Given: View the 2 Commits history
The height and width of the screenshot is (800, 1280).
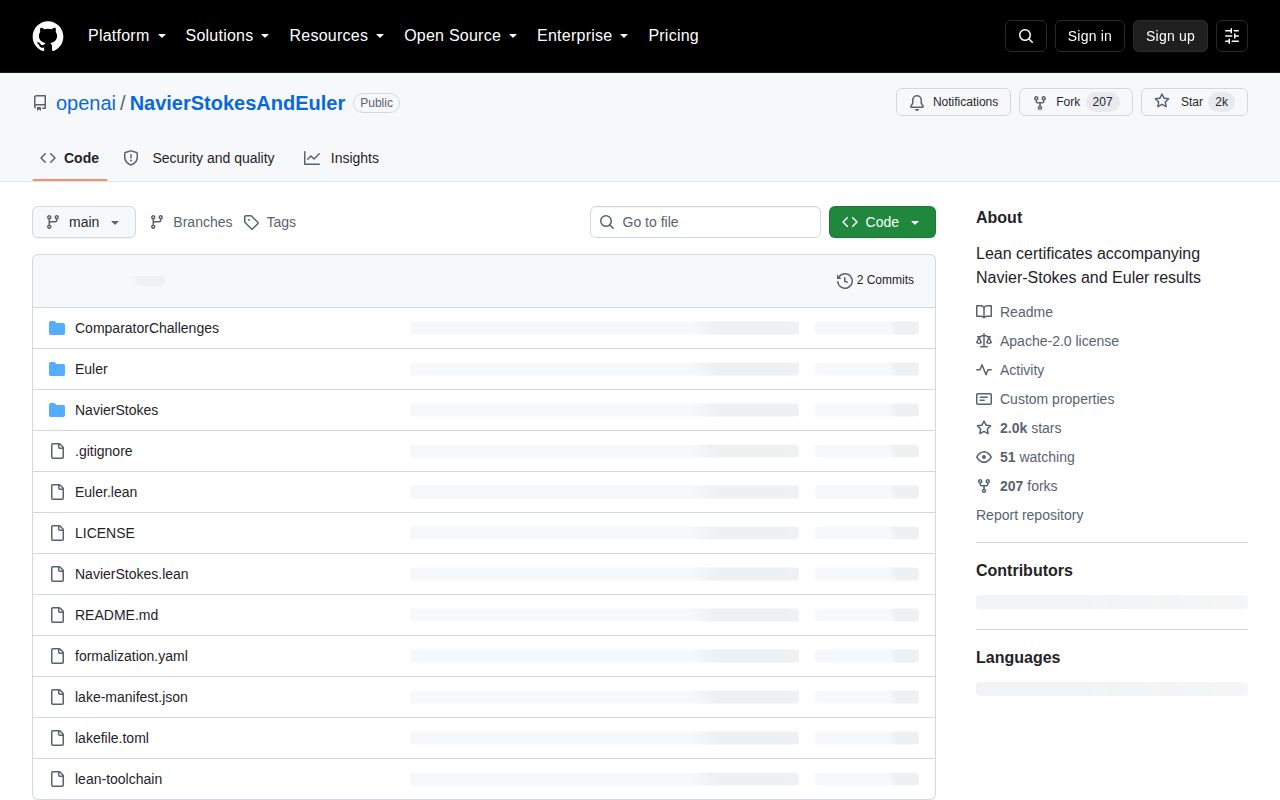Looking at the screenshot, I should [x=876, y=280].
